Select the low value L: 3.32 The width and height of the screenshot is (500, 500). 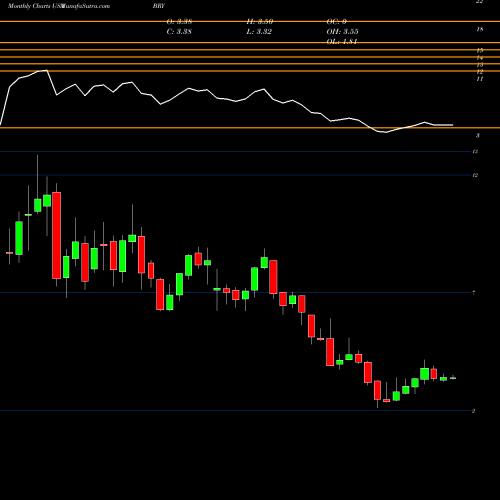pos(259,32)
